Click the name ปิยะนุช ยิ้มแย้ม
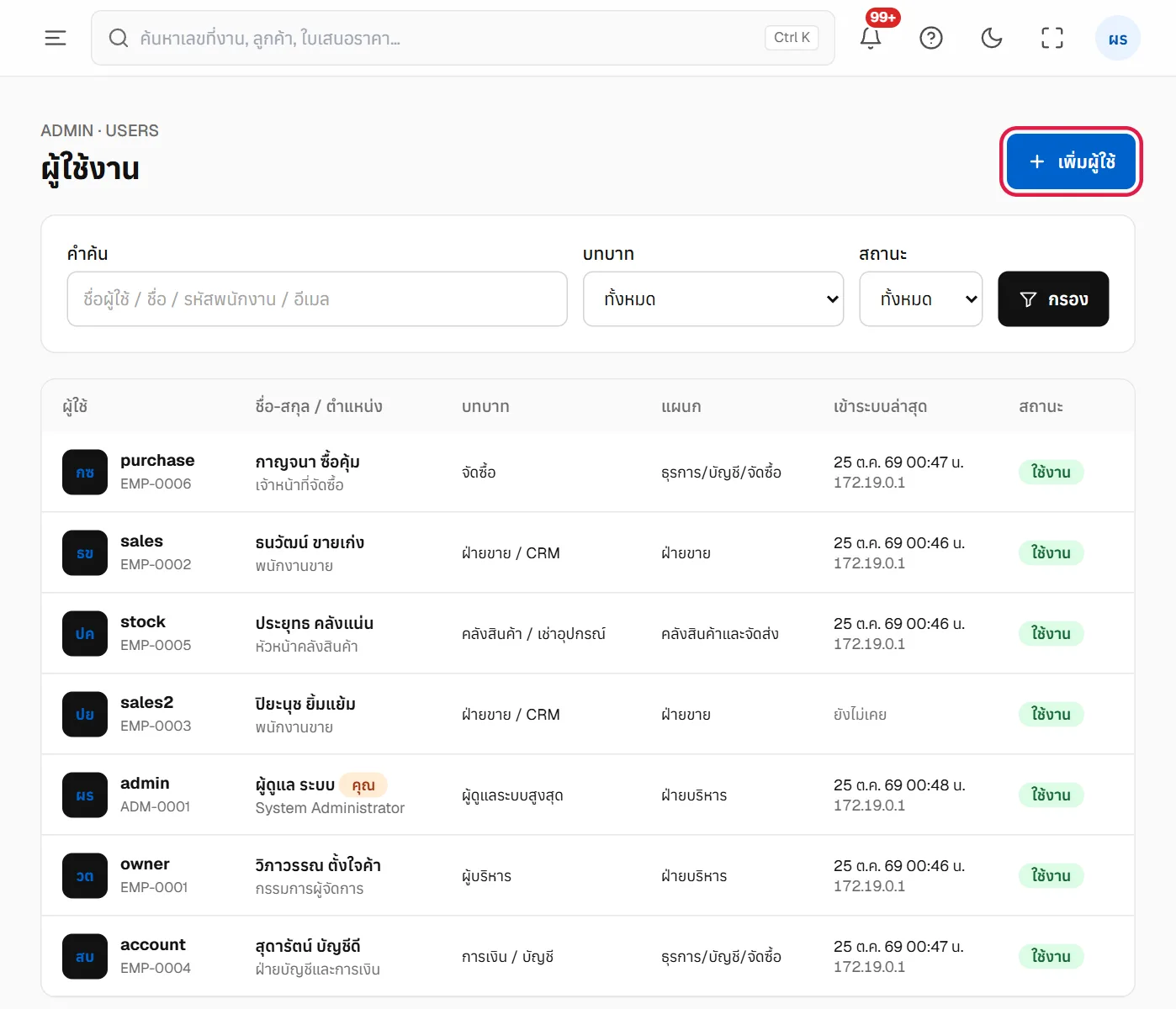The image size is (1176, 1009). coord(305,704)
